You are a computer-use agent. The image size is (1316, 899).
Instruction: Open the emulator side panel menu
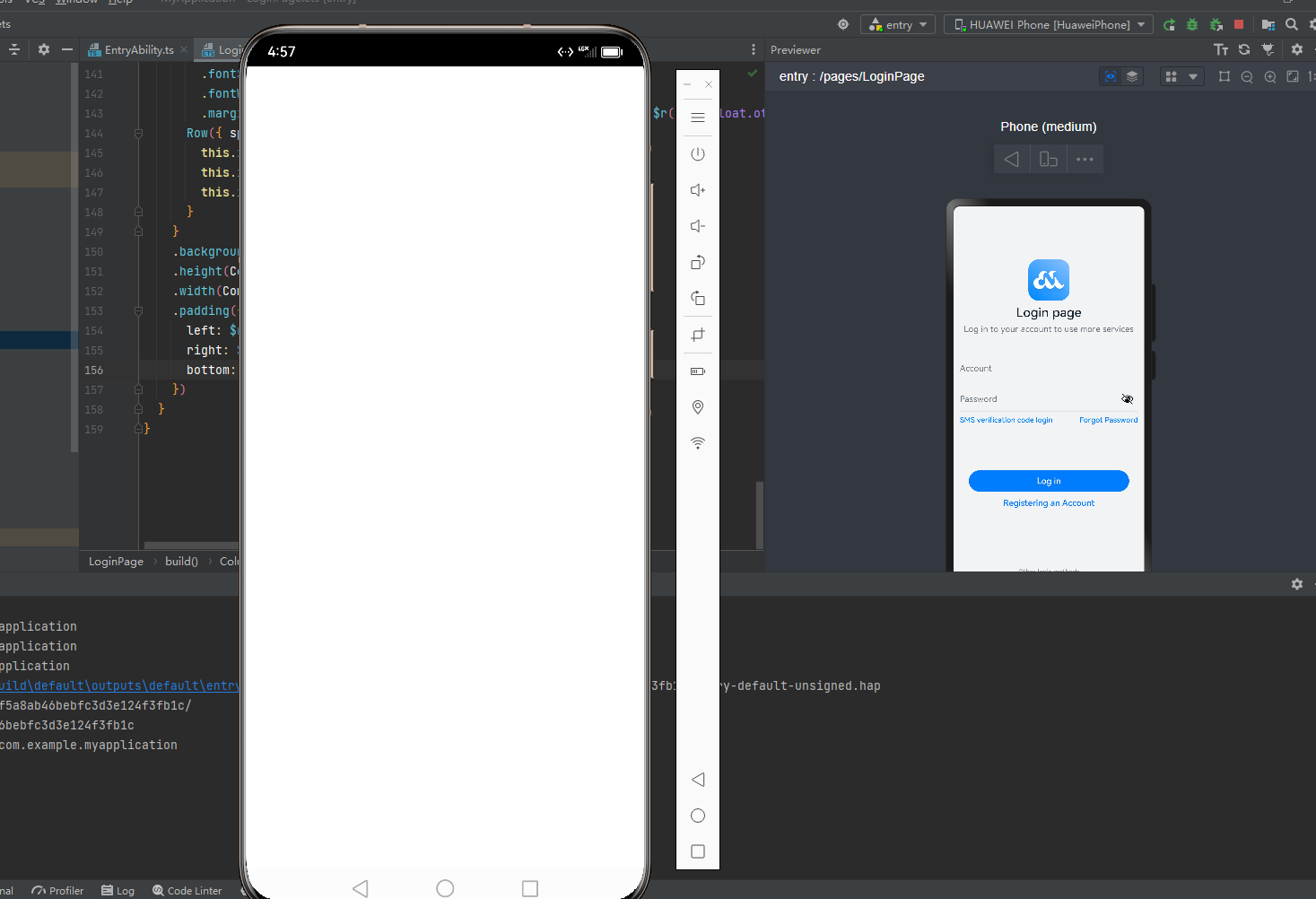(x=698, y=118)
